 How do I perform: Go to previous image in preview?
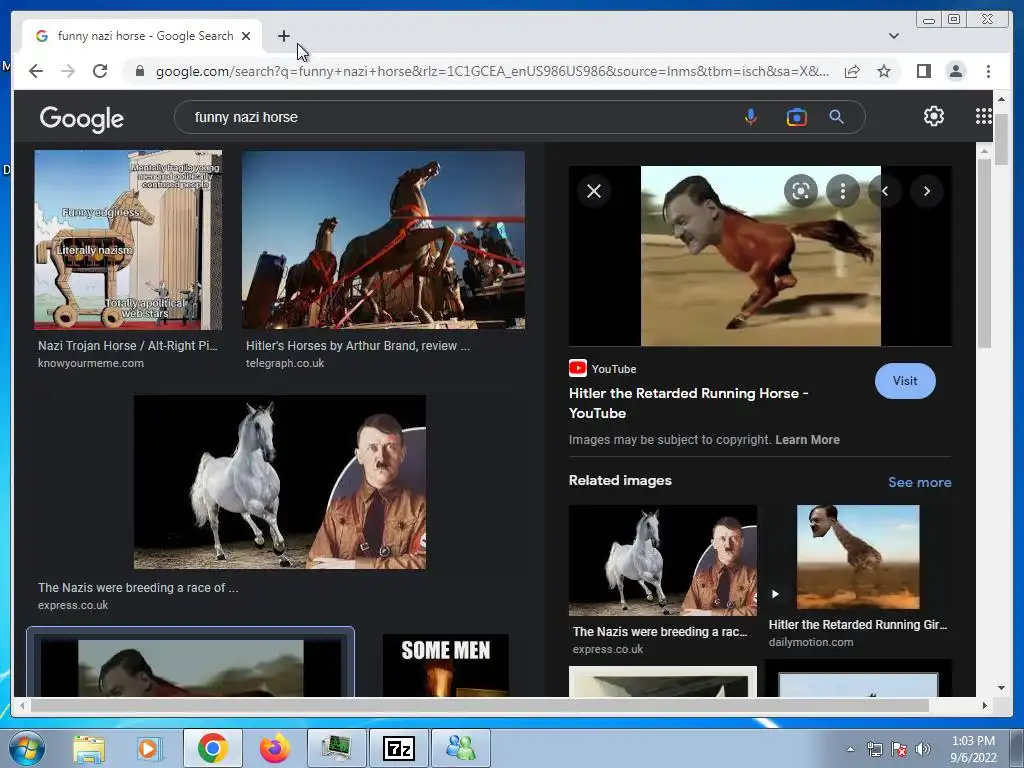pos(885,191)
